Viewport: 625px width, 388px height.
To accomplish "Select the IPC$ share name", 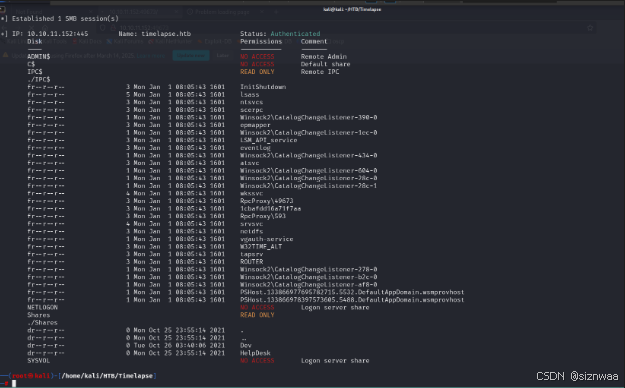I will [35, 72].
